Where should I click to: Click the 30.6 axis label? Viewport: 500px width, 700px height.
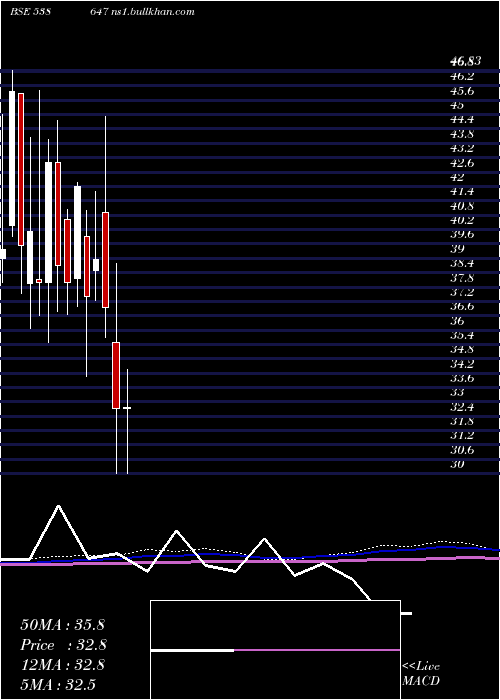pyautogui.click(x=462, y=450)
